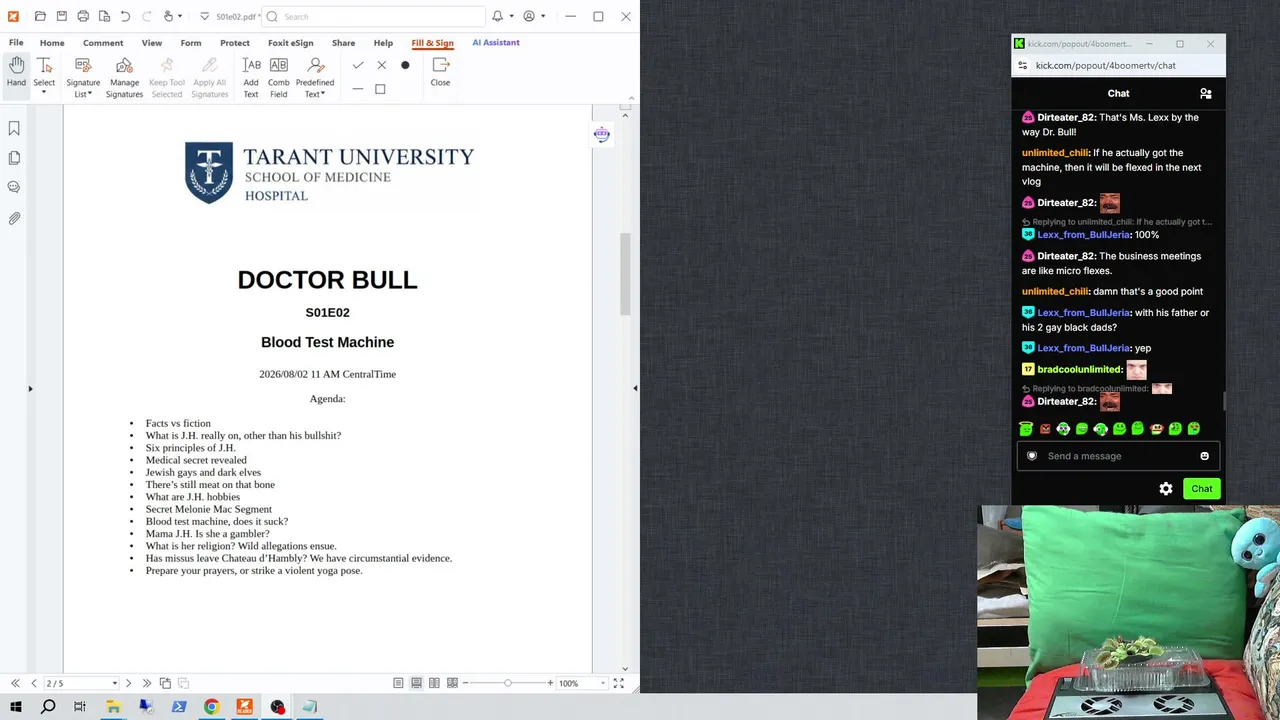The height and width of the screenshot is (720, 1280).
Task: Open the Comments side panel
Action: click(x=14, y=187)
